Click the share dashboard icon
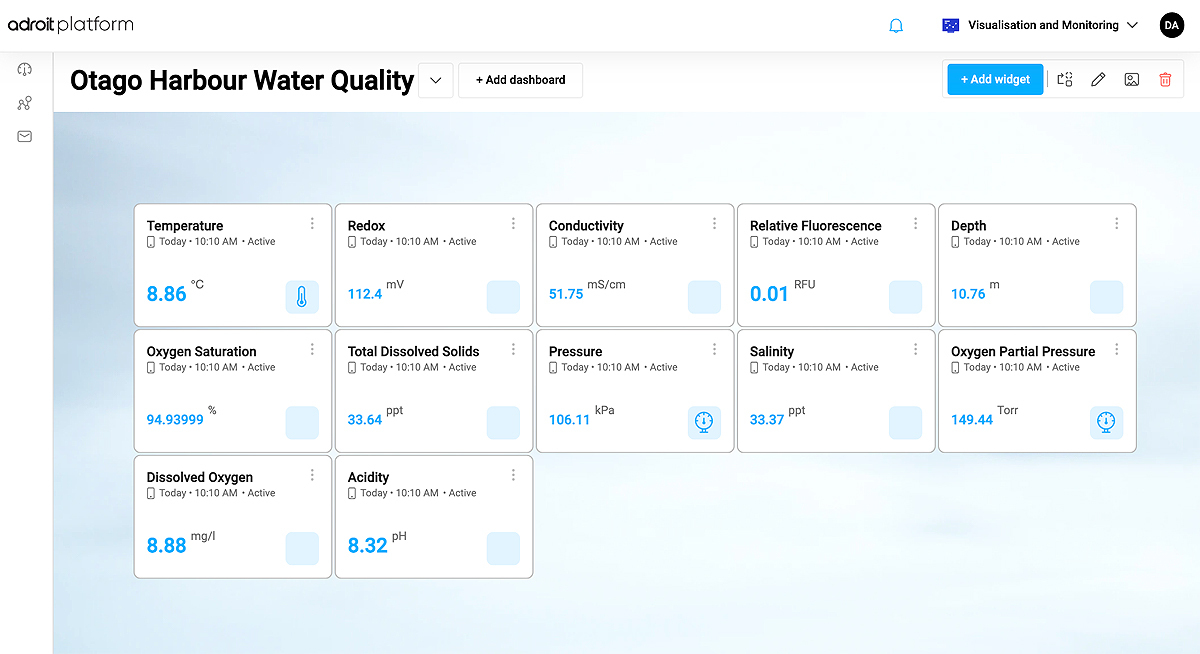The image size is (1200, 654). [1065, 80]
